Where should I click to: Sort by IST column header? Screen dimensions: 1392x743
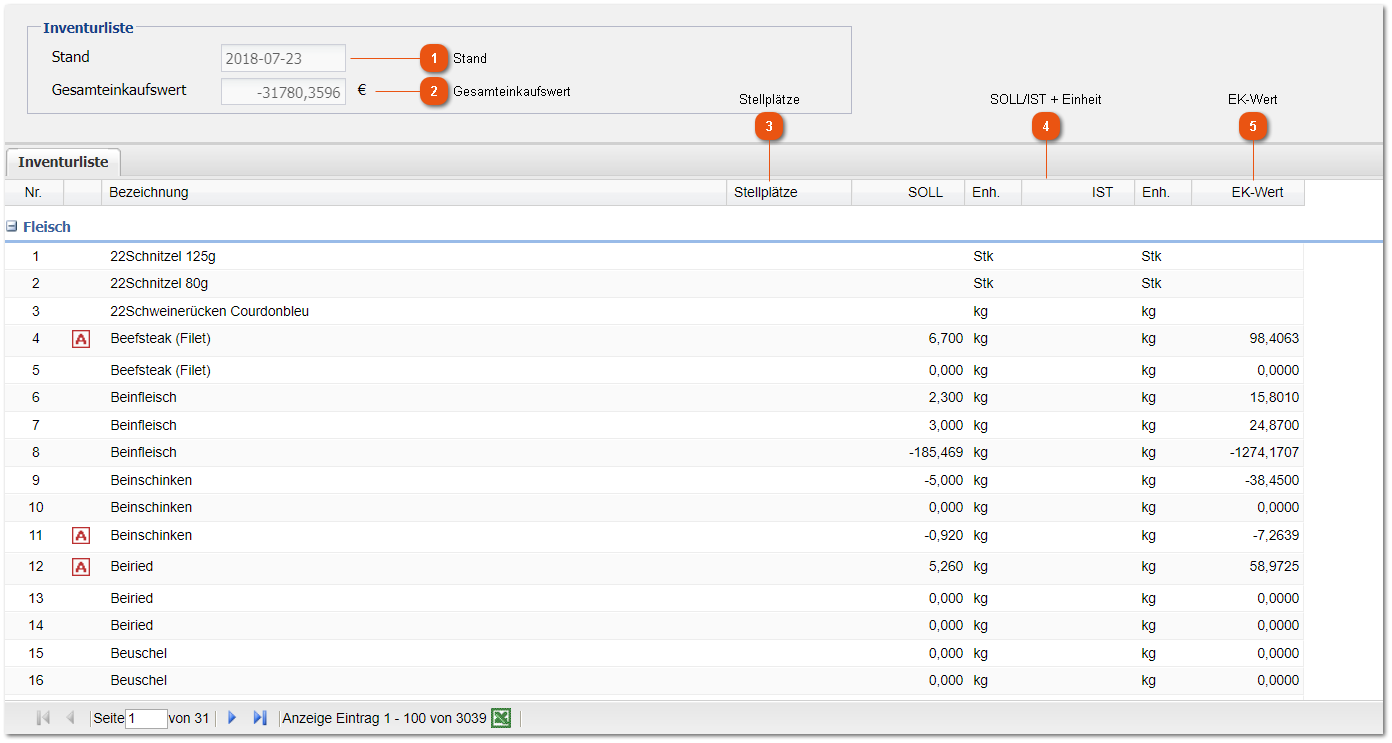point(1077,192)
